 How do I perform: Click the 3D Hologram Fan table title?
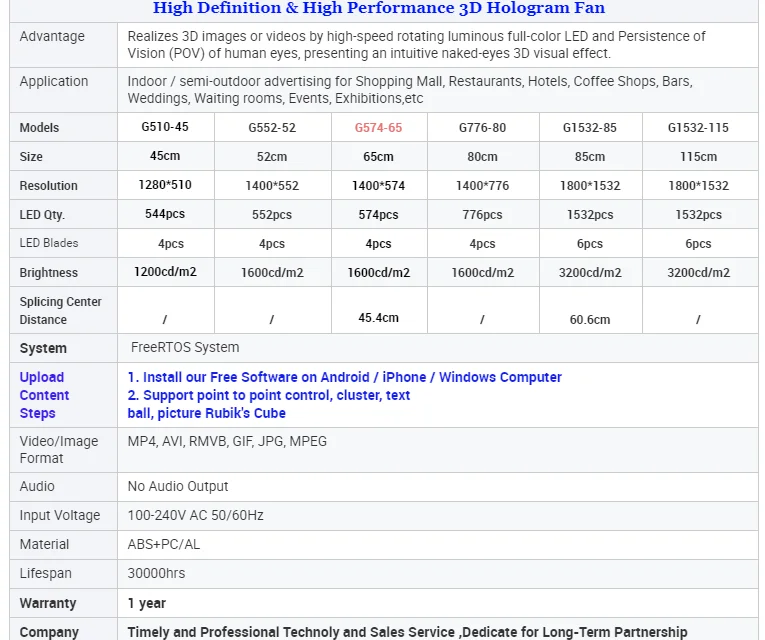click(379, 8)
